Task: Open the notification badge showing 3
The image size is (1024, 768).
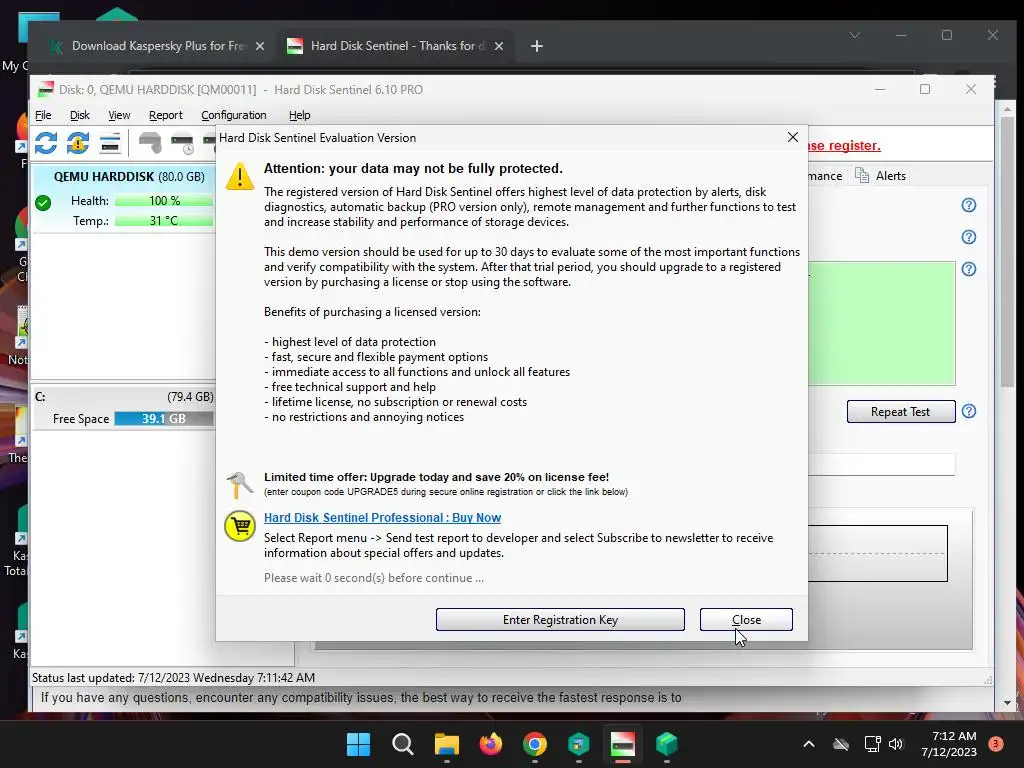Action: tap(995, 744)
